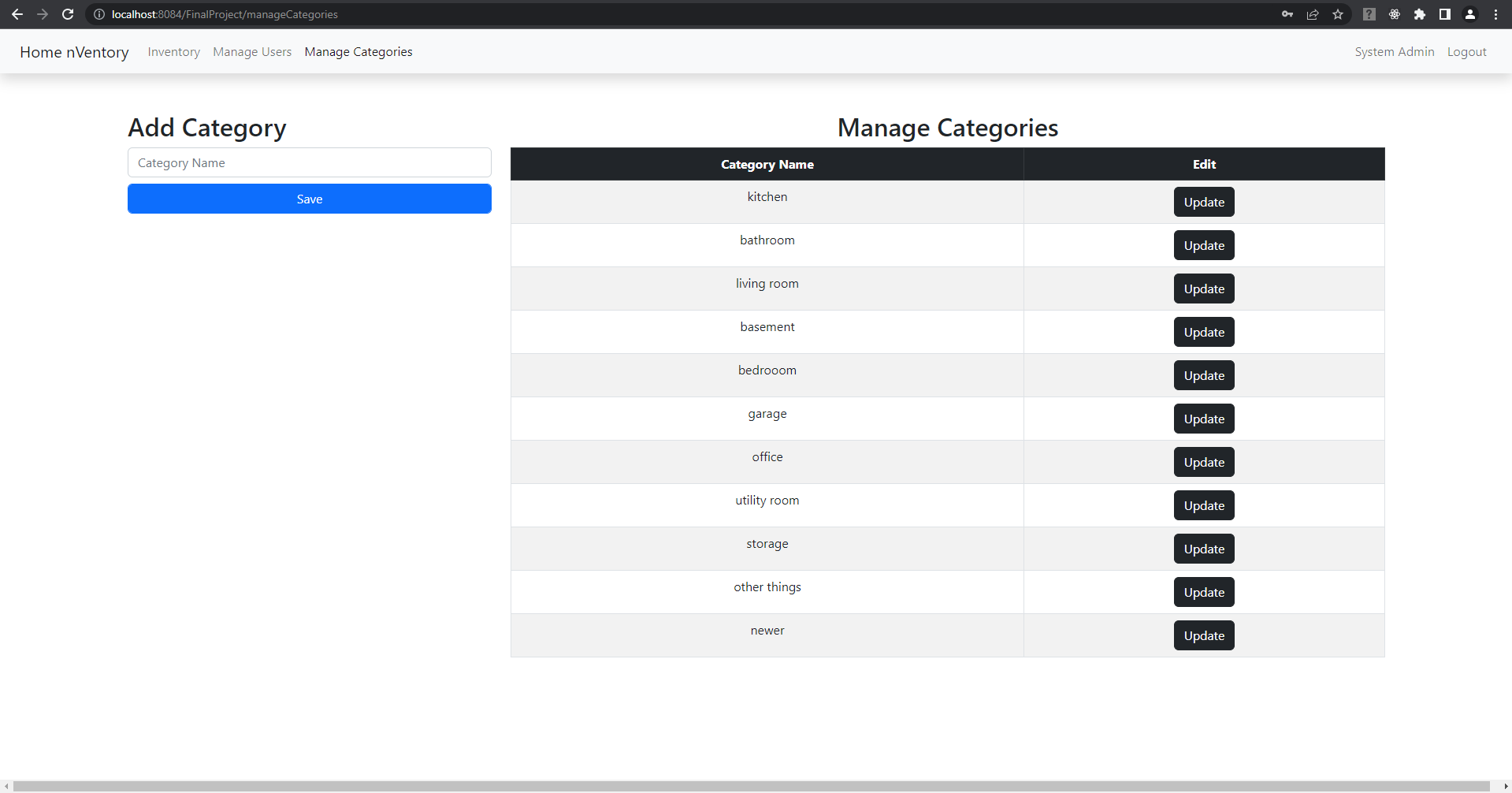Select the 'kitchen' category name cell
Screen dimensions: 1512x793
click(x=767, y=202)
